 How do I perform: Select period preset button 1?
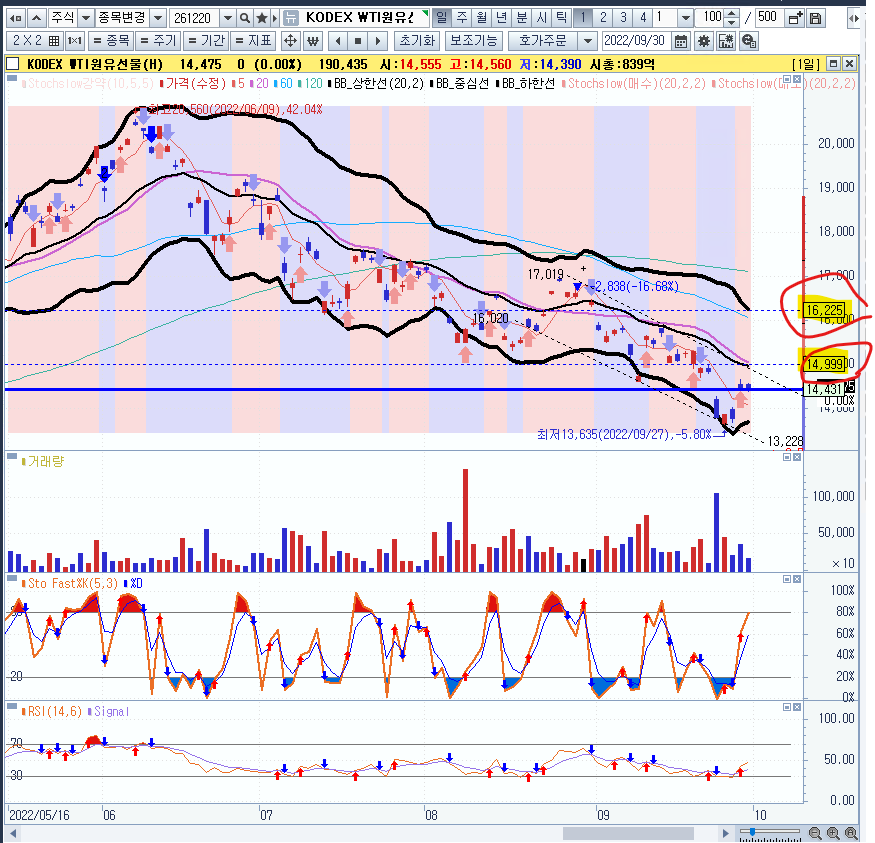click(x=583, y=18)
